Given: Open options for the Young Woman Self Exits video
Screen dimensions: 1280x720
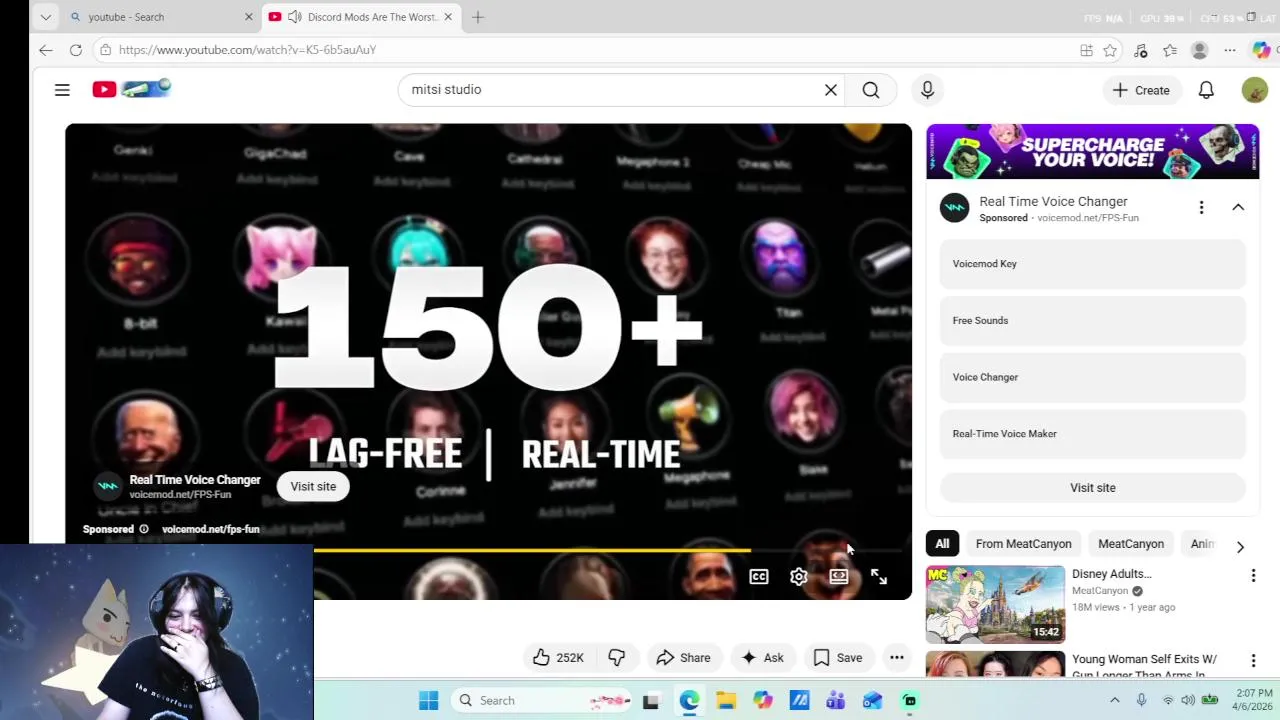Looking at the screenshot, I should pos(1253,661).
